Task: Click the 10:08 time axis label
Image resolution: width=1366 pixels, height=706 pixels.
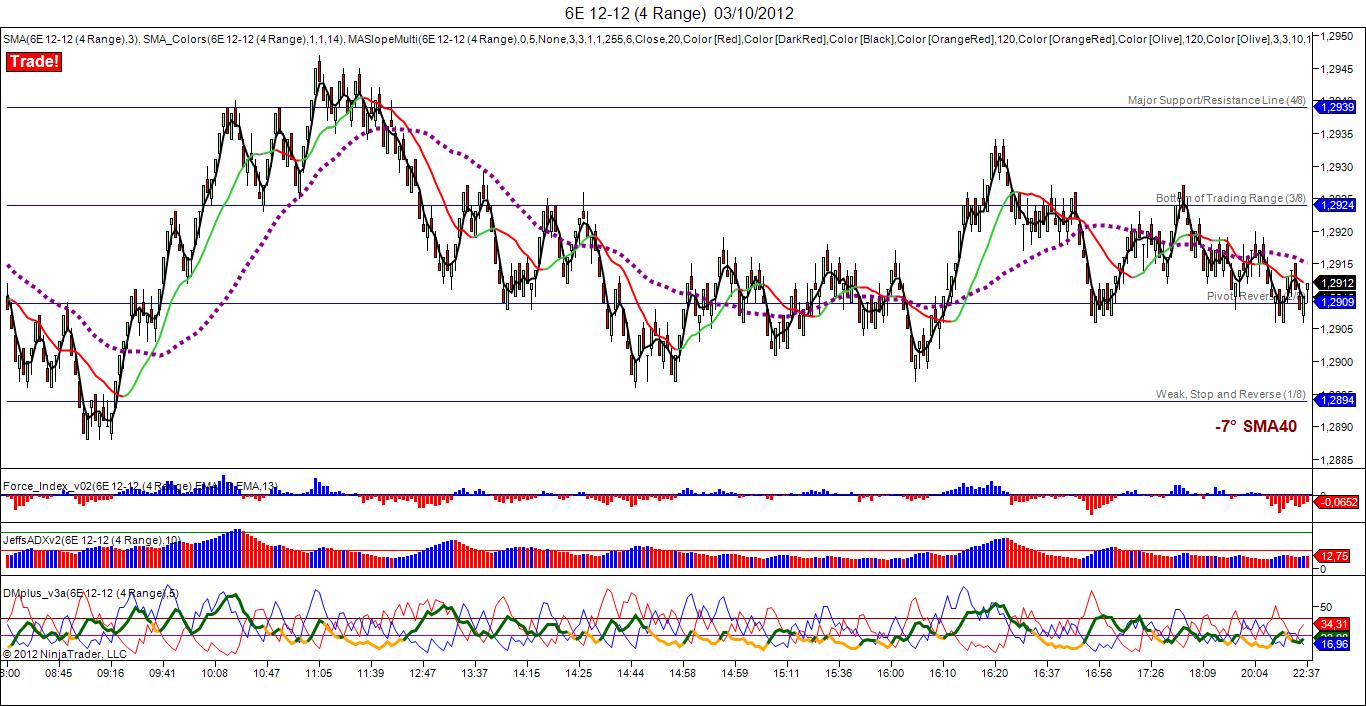Action: pos(214,674)
